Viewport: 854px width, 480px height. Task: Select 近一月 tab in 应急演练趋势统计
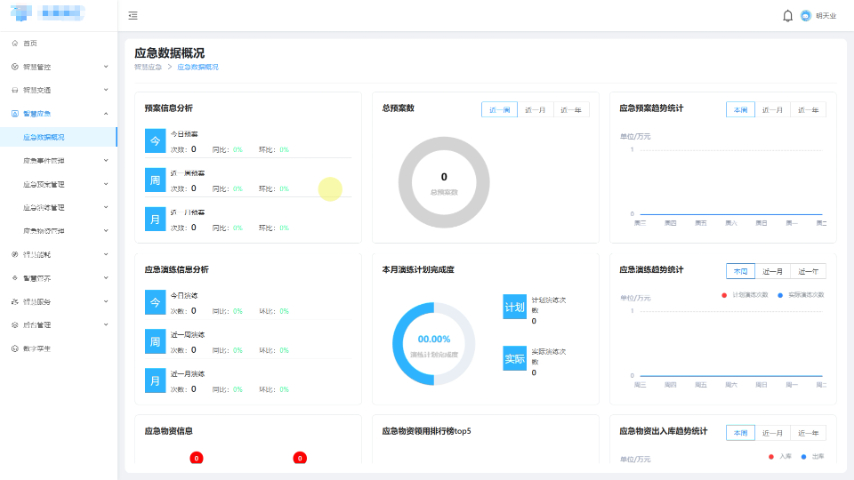pos(772,271)
